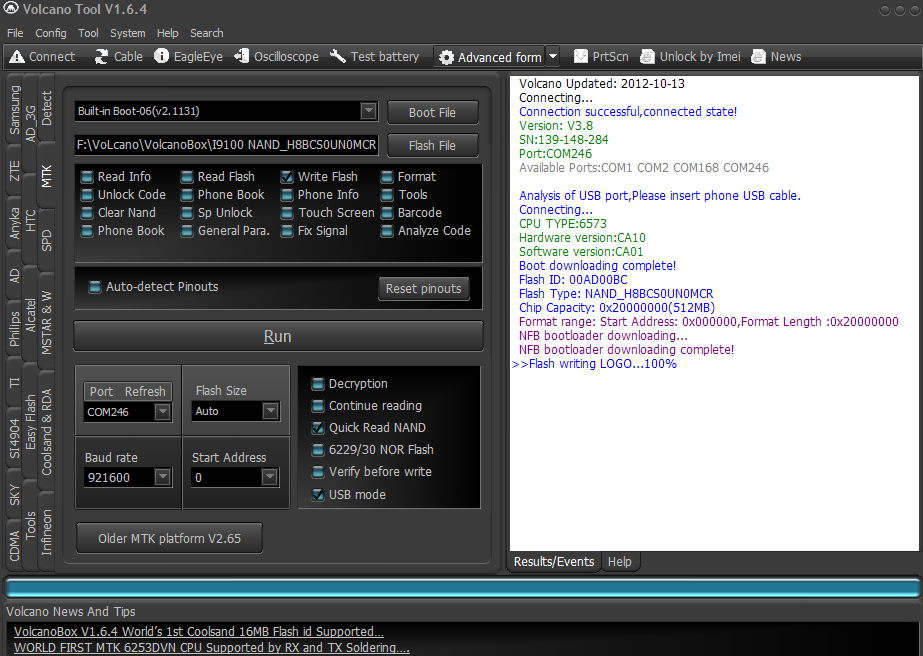Open the File menu
923x656 pixels.
[x=15, y=33]
